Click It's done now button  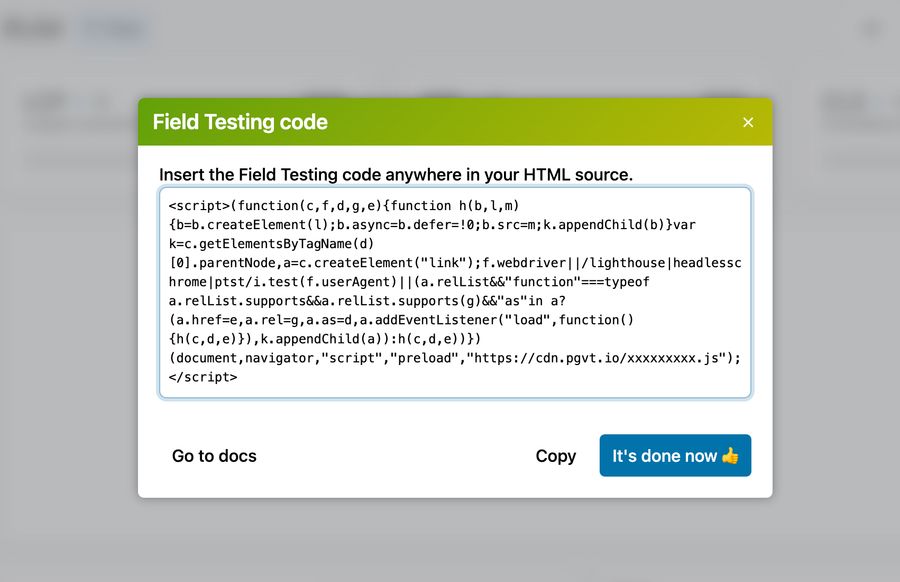click(675, 455)
